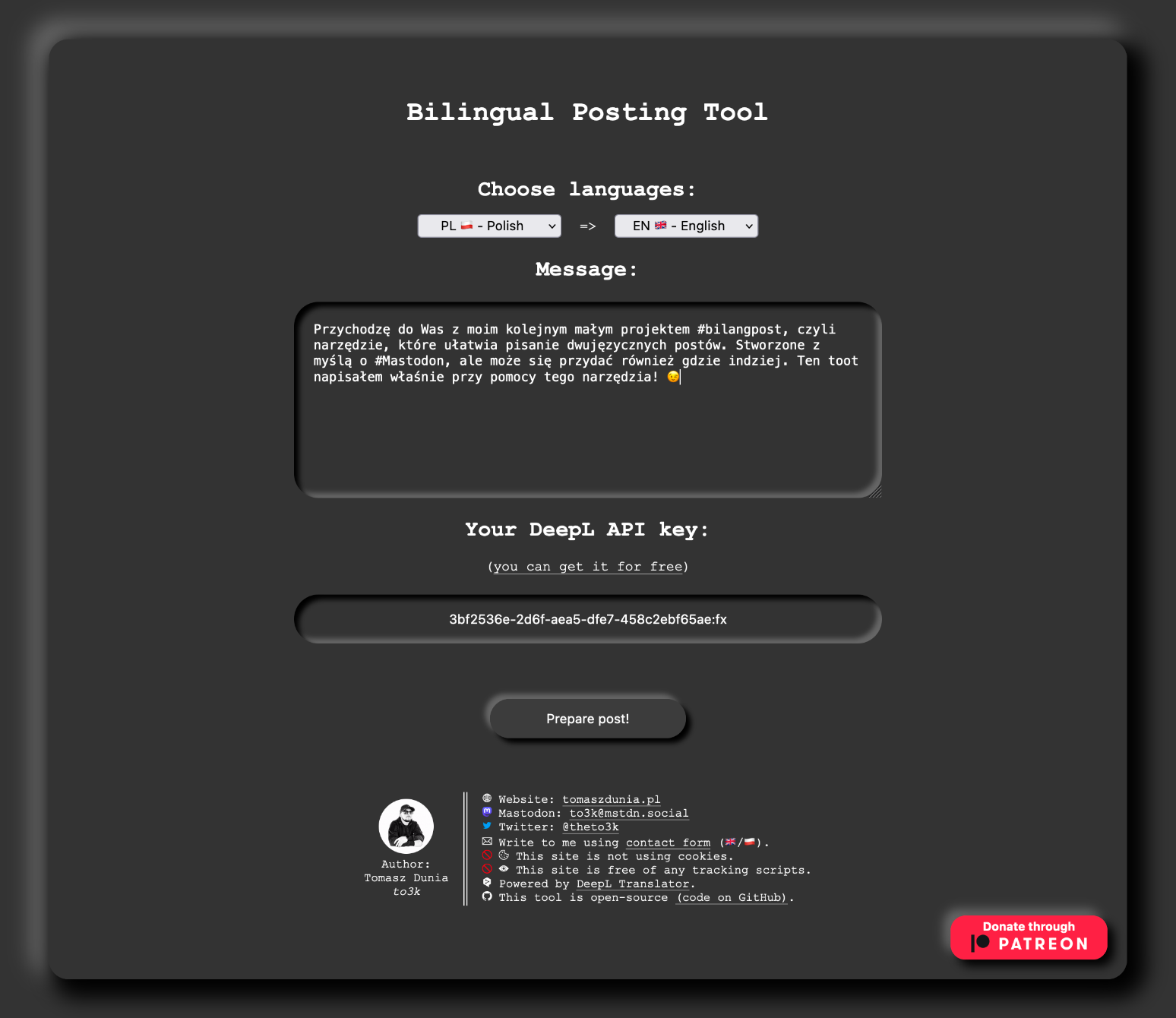Click the eye icon beside tracking scripts
Viewport: 1176px width, 1018px height.
click(x=504, y=869)
